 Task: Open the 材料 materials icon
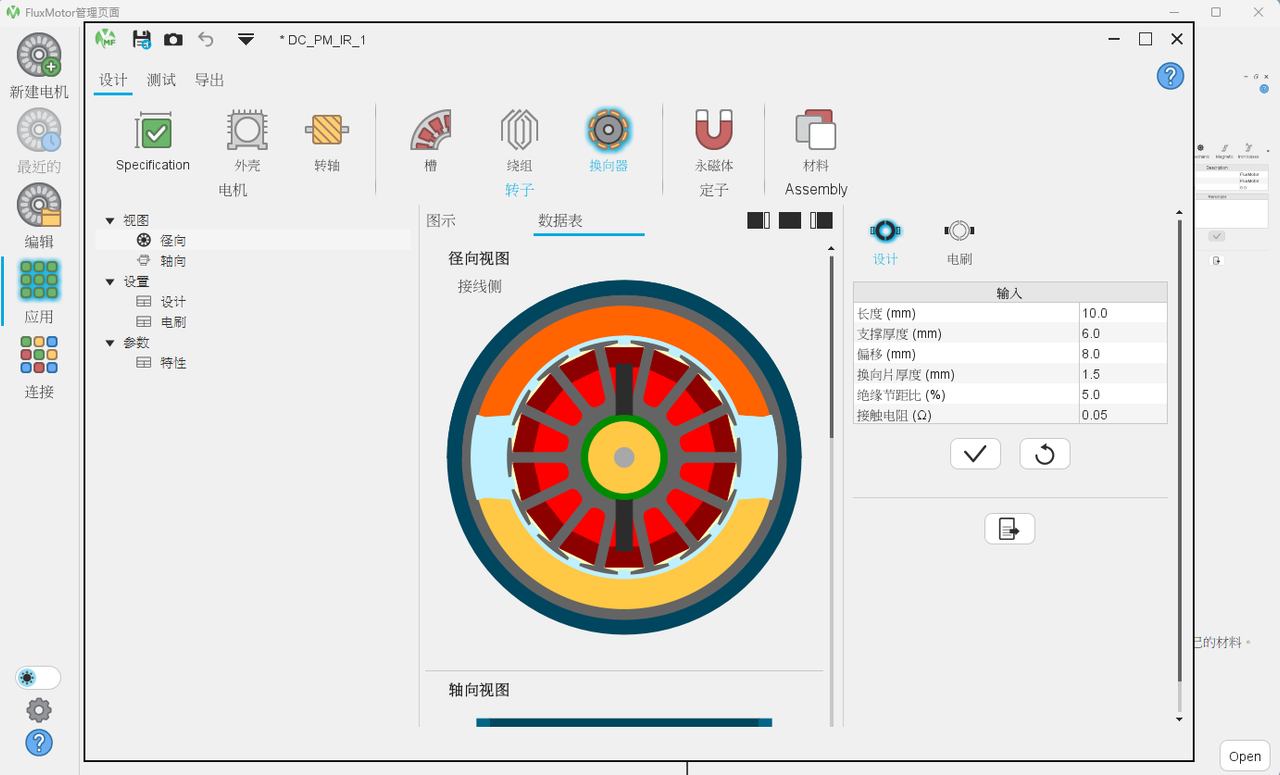coord(816,130)
